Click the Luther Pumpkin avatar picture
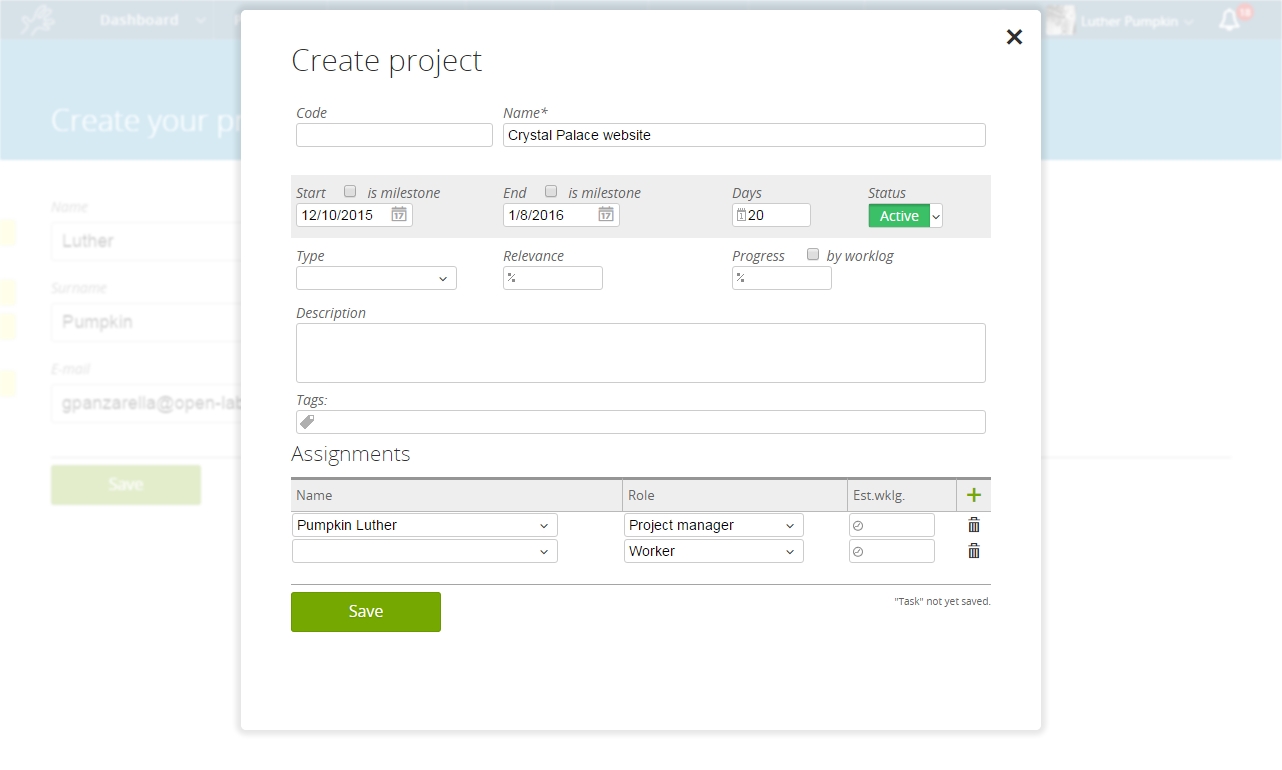1282x770 pixels. [x=1060, y=20]
